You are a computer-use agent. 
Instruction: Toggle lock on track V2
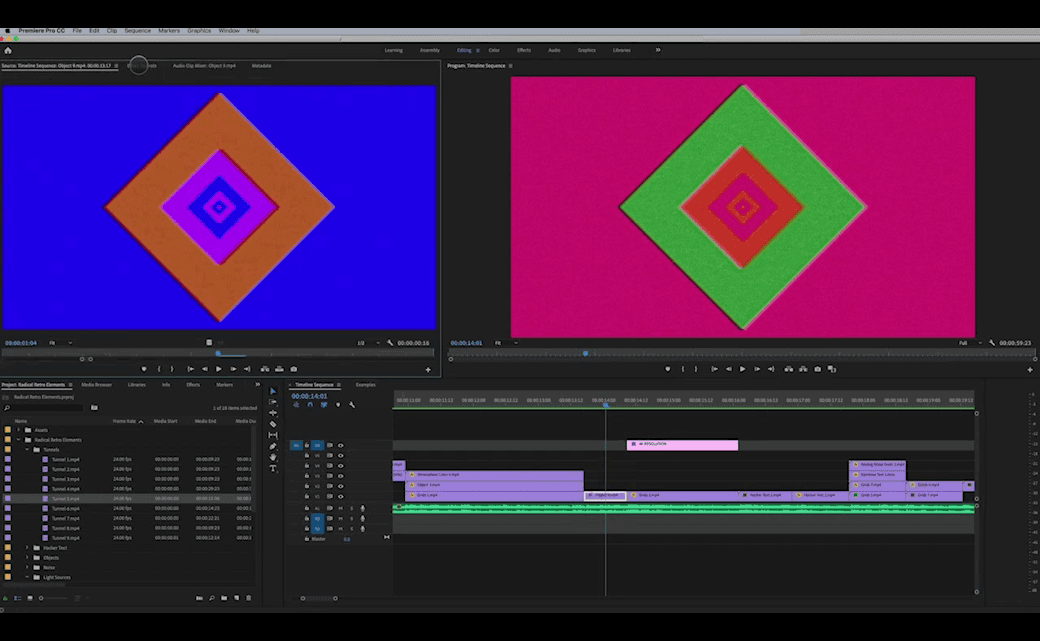point(306,486)
